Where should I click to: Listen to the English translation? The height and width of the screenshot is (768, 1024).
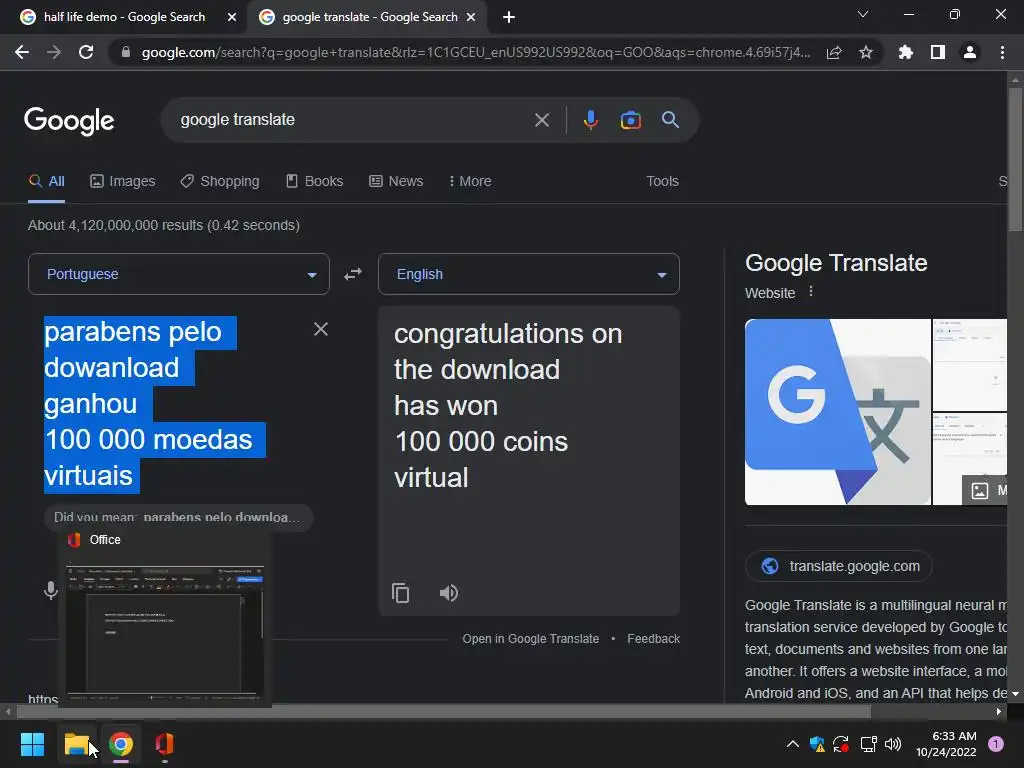tap(449, 593)
